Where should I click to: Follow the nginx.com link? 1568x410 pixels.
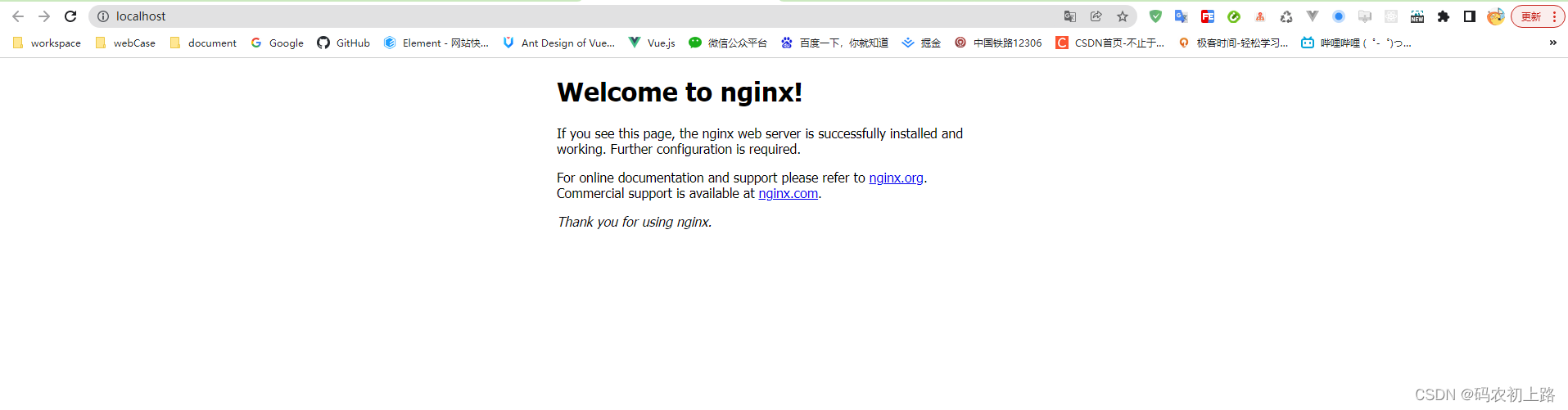point(788,193)
